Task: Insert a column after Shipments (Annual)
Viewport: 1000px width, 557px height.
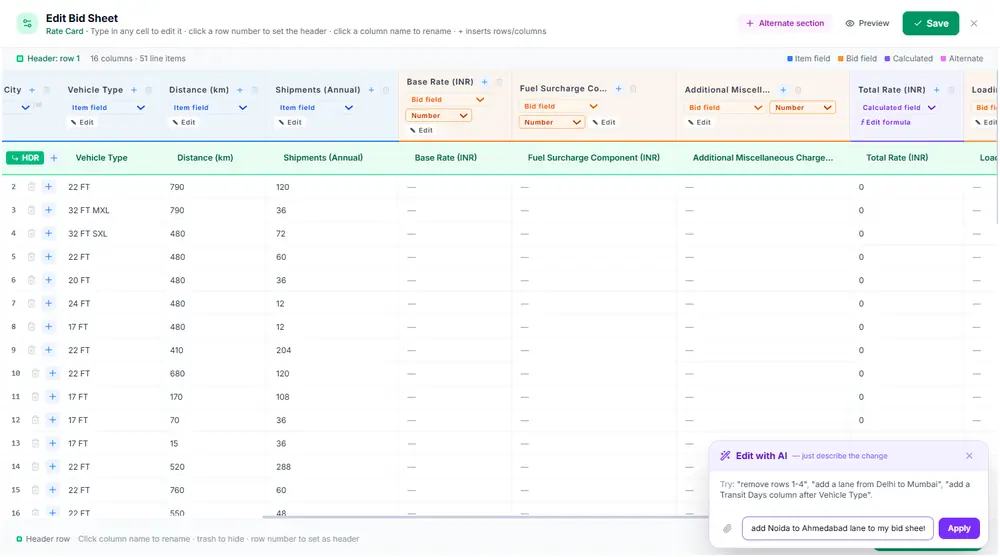Action: 371,90
